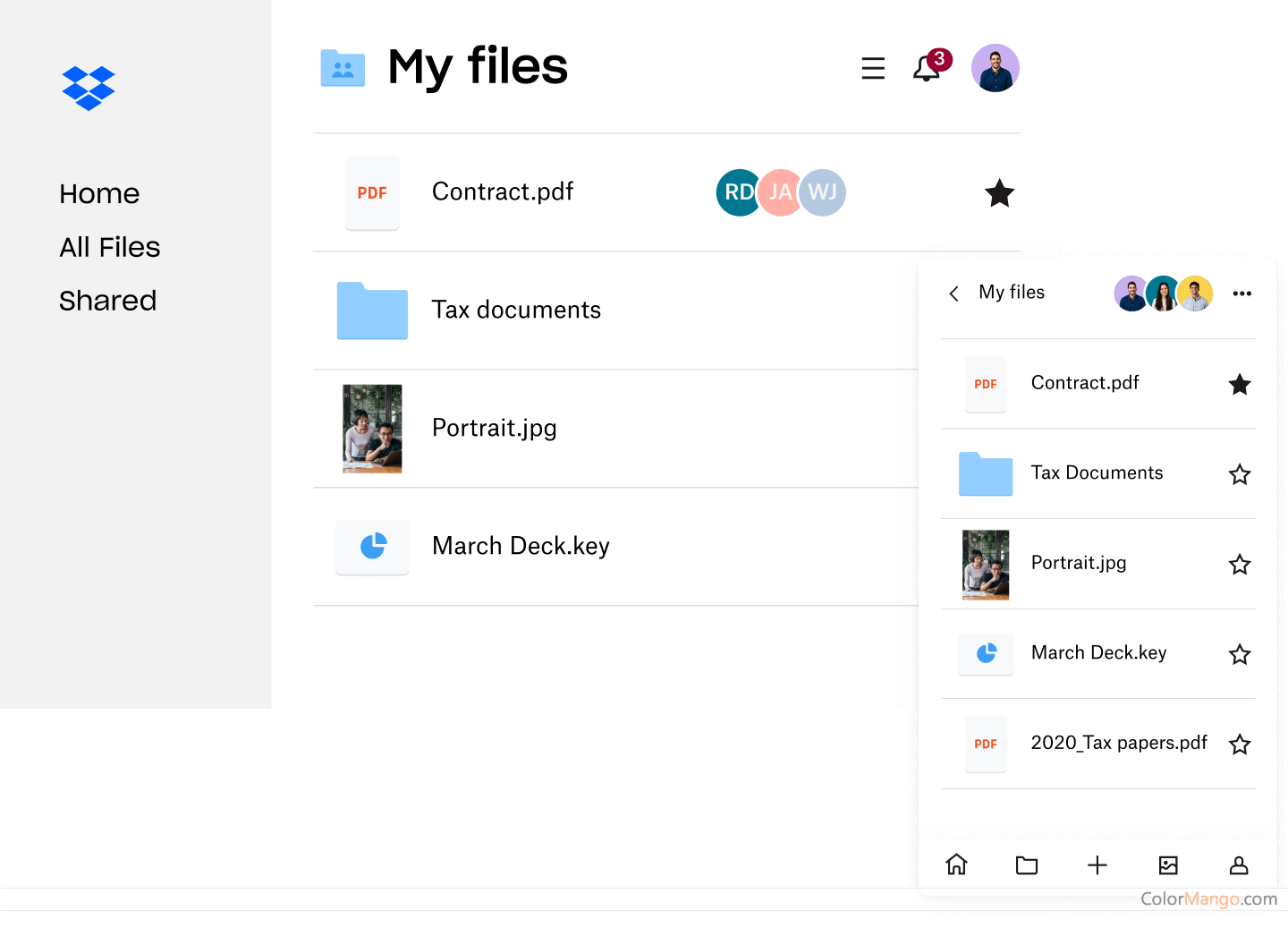1288x928 pixels.
Task: Open the home icon in mobile bottom bar
Action: pos(956,864)
